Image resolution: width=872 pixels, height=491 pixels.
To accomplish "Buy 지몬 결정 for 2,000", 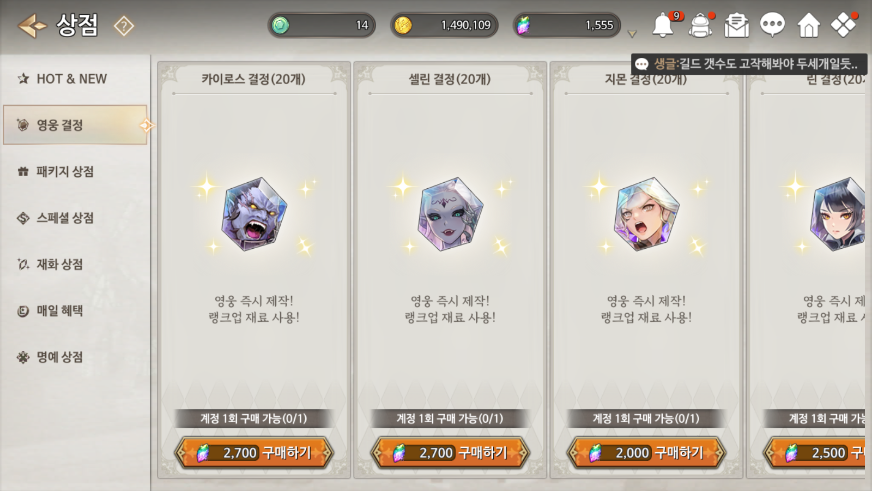I will [x=646, y=453].
